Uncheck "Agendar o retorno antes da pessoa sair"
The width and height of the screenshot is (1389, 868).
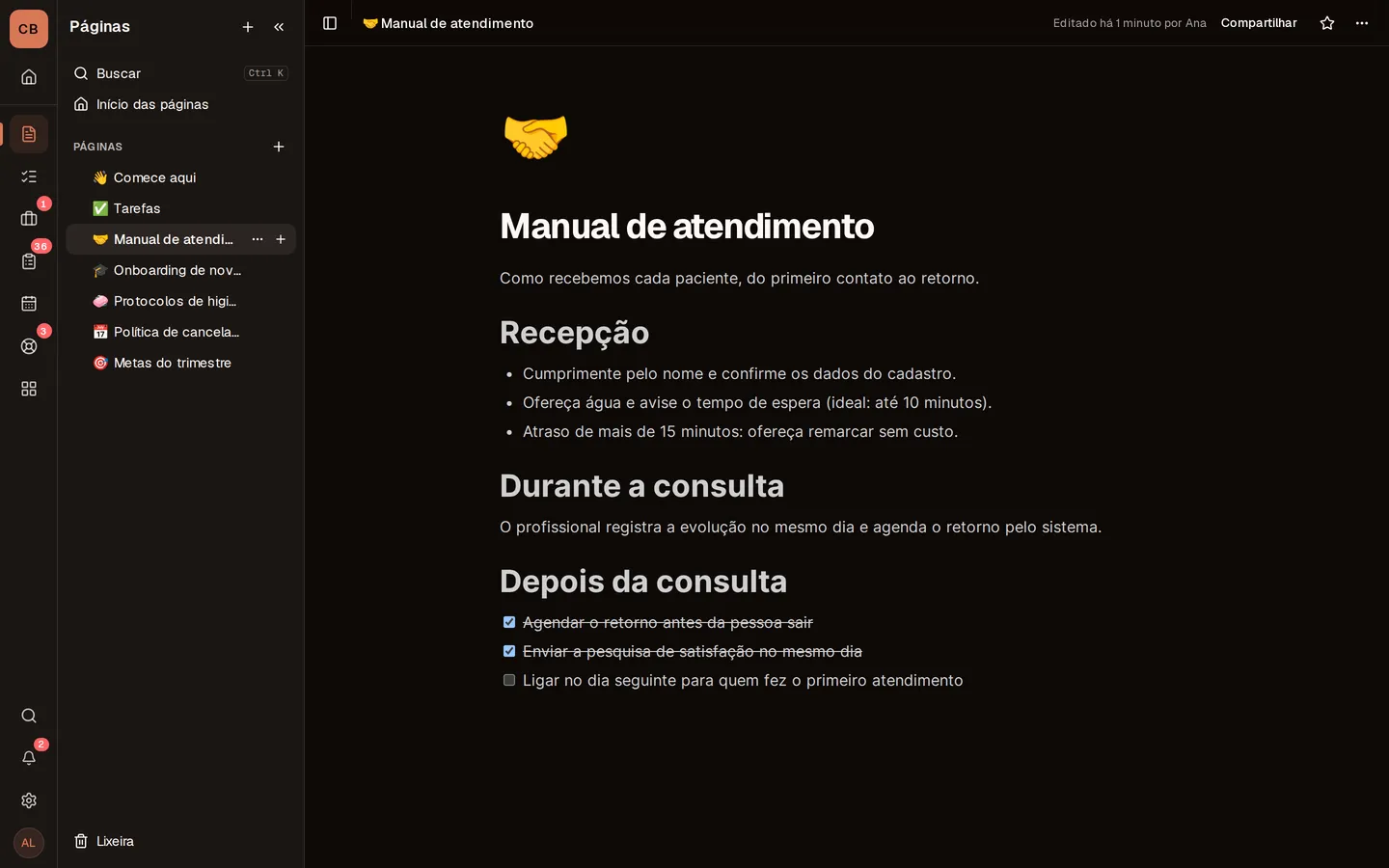[x=509, y=622]
